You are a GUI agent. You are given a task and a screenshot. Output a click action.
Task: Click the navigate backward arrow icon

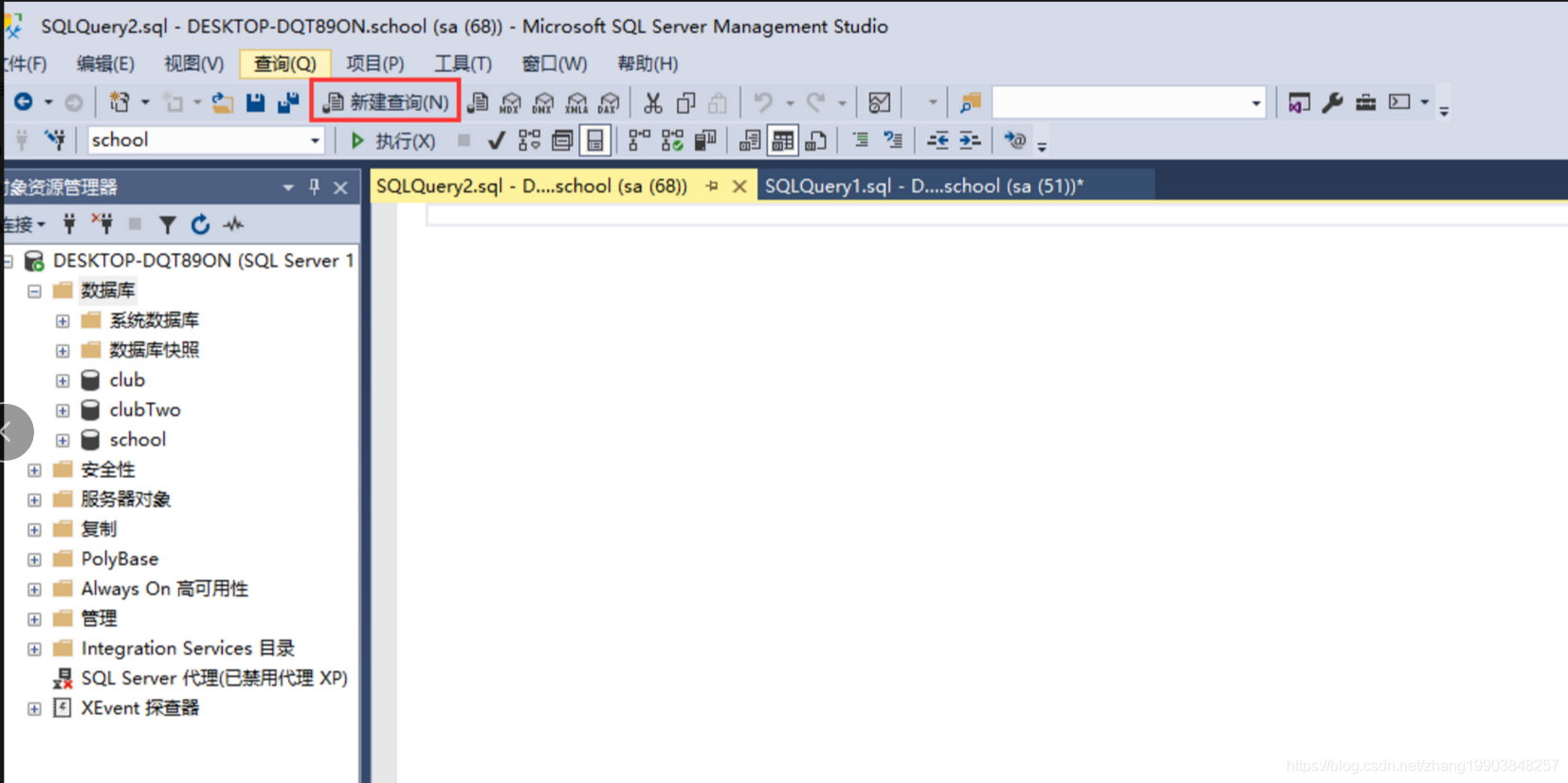click(24, 101)
